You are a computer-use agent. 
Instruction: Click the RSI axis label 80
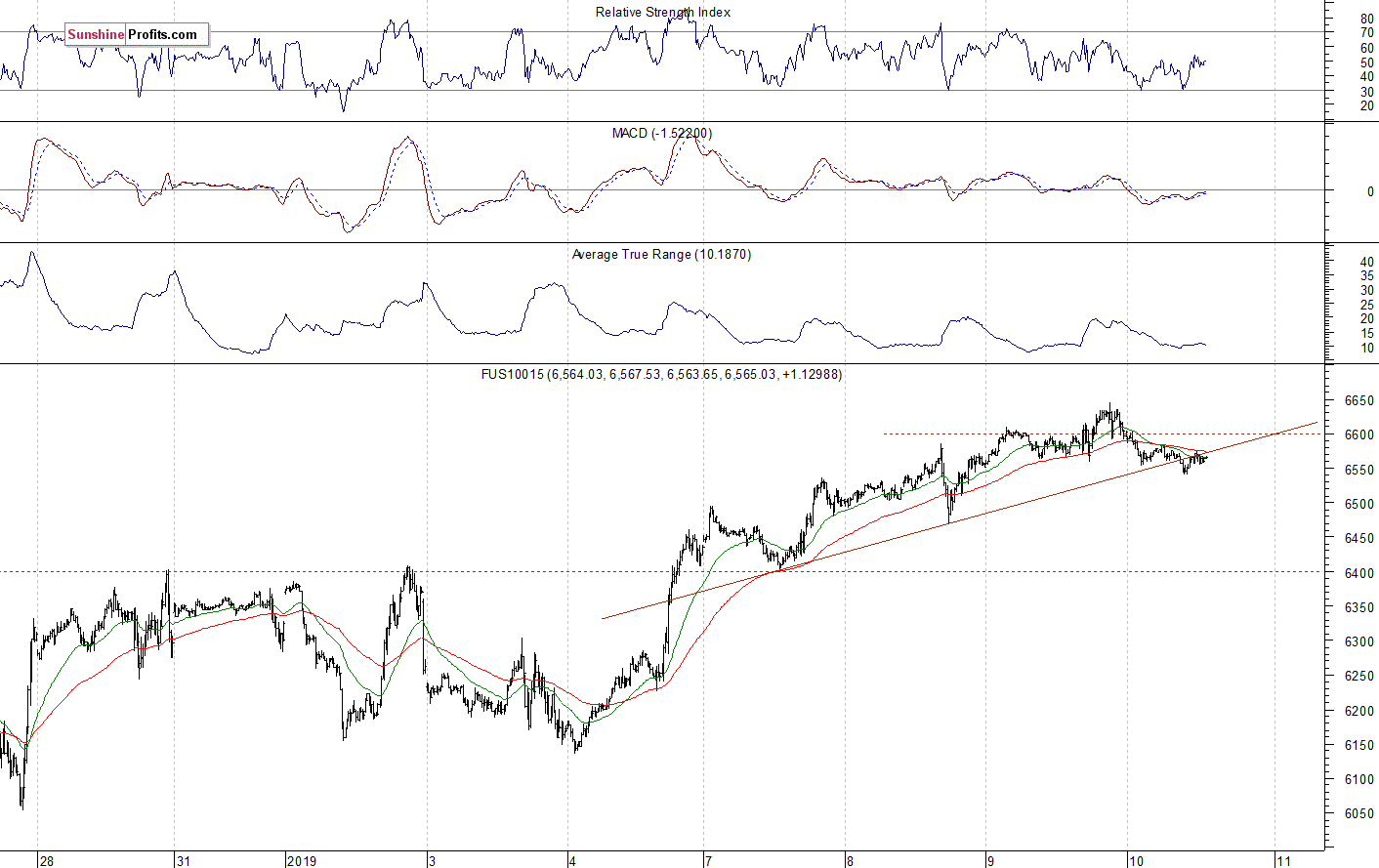click(x=1366, y=20)
